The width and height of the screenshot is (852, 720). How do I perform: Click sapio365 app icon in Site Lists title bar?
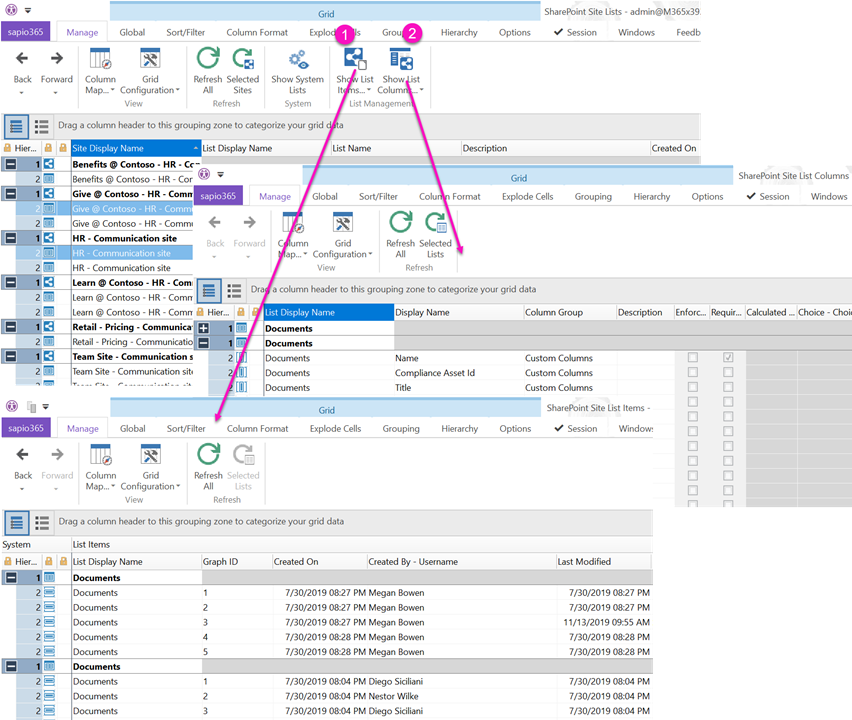[x=11, y=10]
